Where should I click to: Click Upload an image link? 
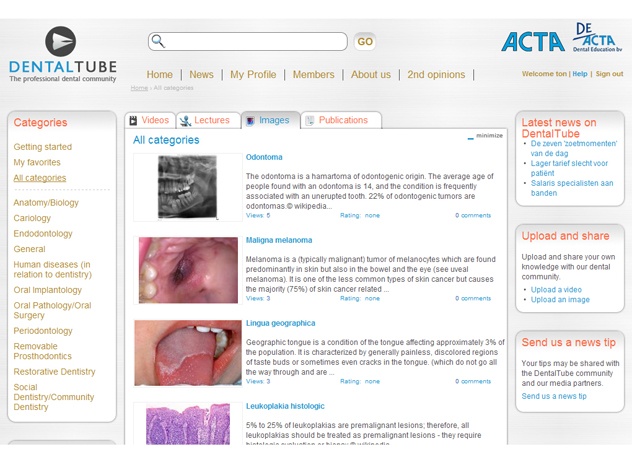pos(560,300)
